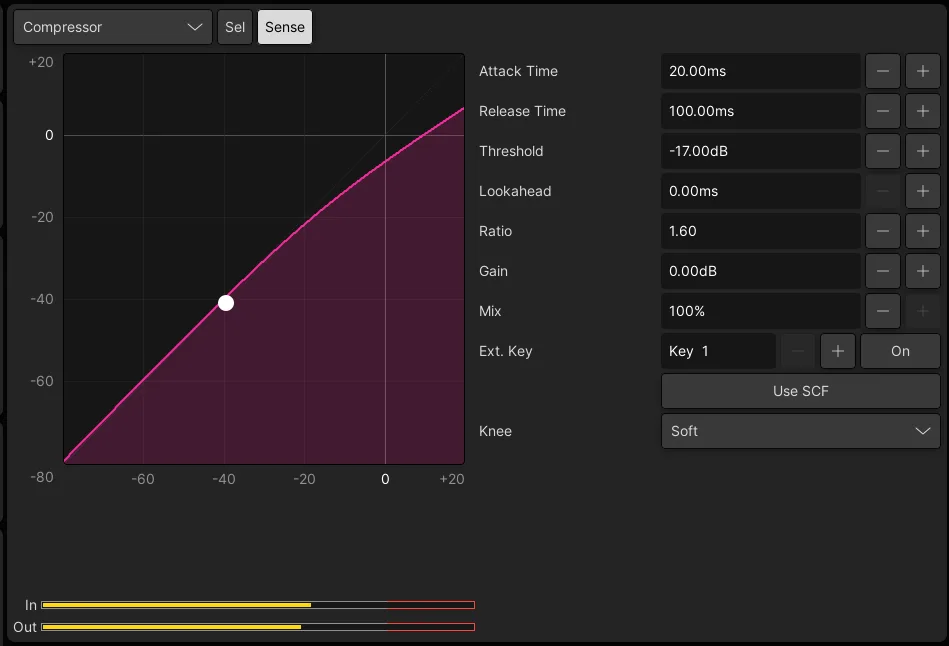The width and height of the screenshot is (949, 646).
Task: Click the Ext. Key value field
Action: coord(718,351)
